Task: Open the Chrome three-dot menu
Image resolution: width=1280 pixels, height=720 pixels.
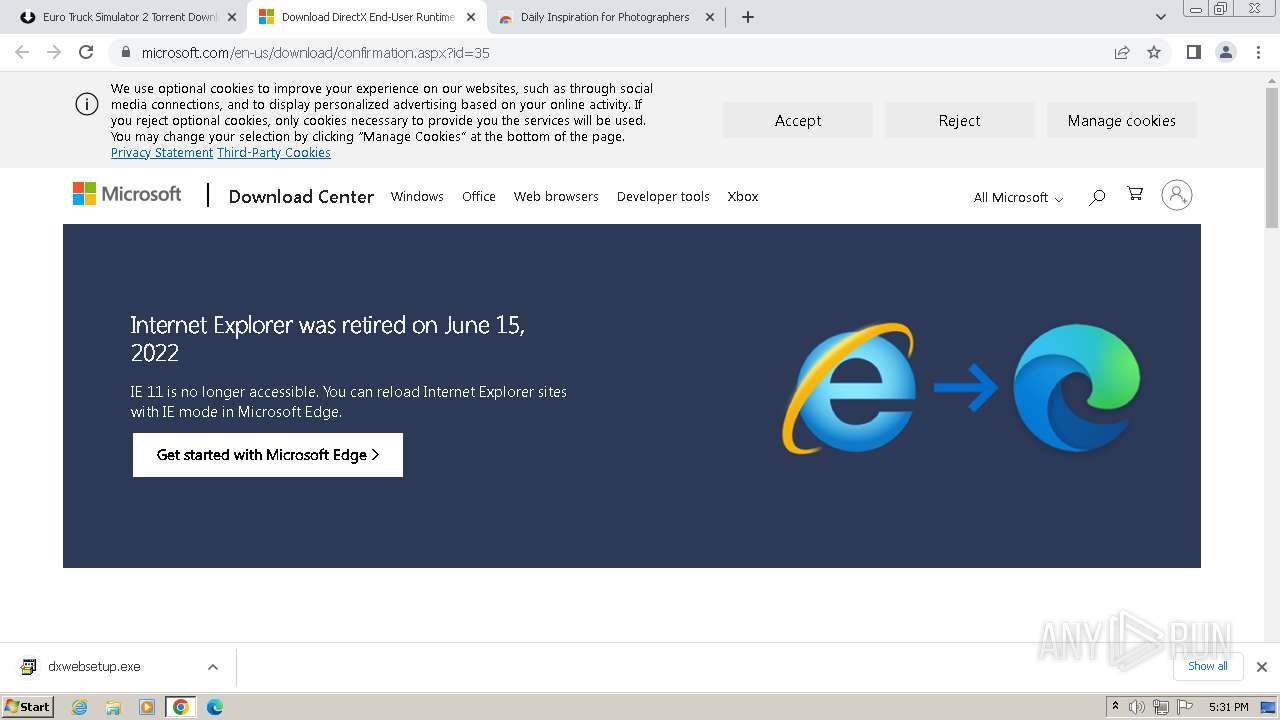Action: pos(1257,52)
